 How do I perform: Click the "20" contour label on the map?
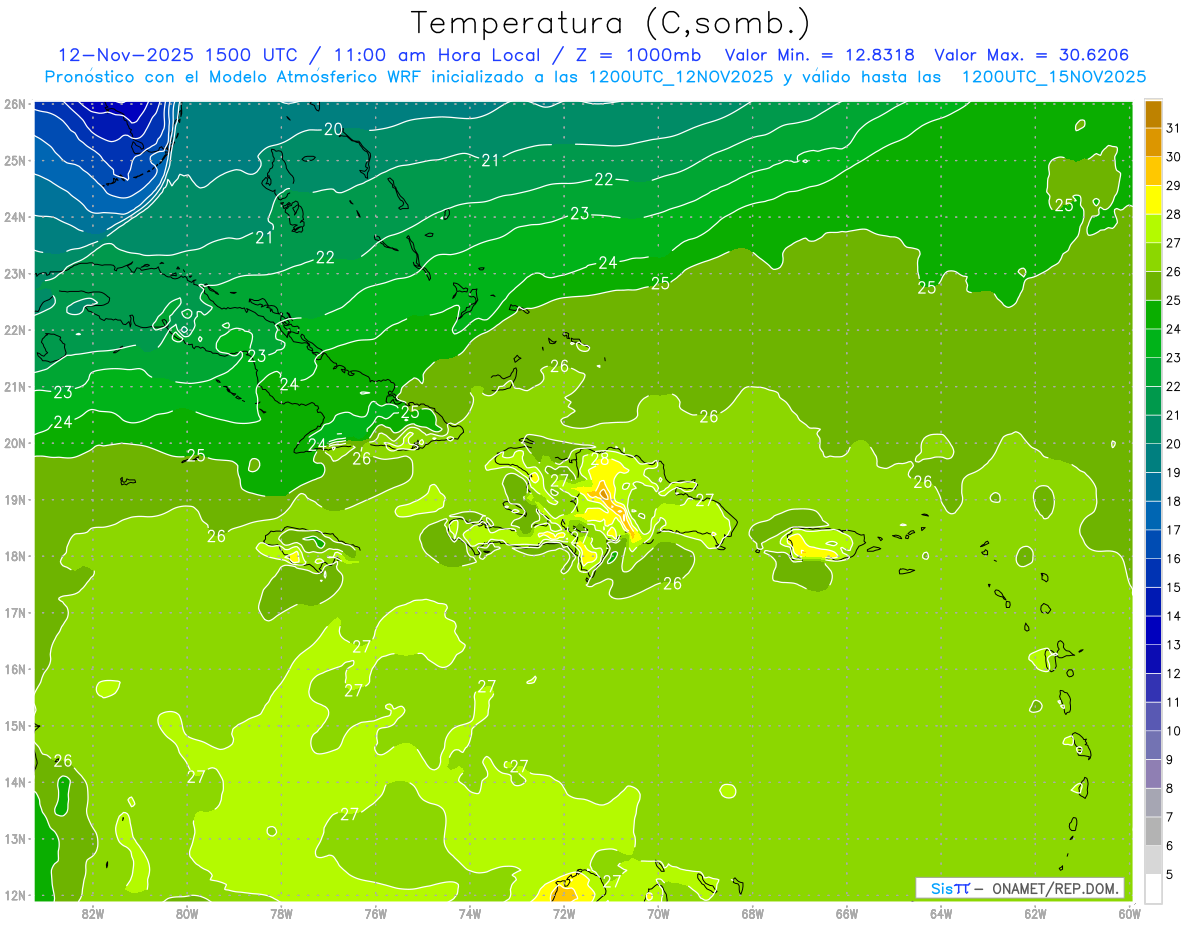pyautogui.click(x=334, y=129)
